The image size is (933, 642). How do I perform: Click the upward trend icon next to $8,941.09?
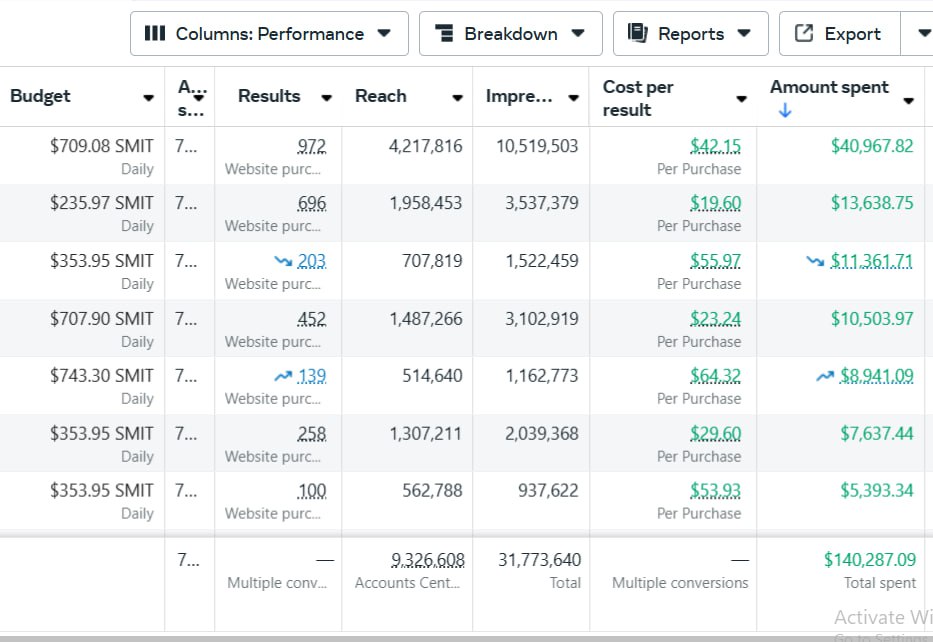825,376
